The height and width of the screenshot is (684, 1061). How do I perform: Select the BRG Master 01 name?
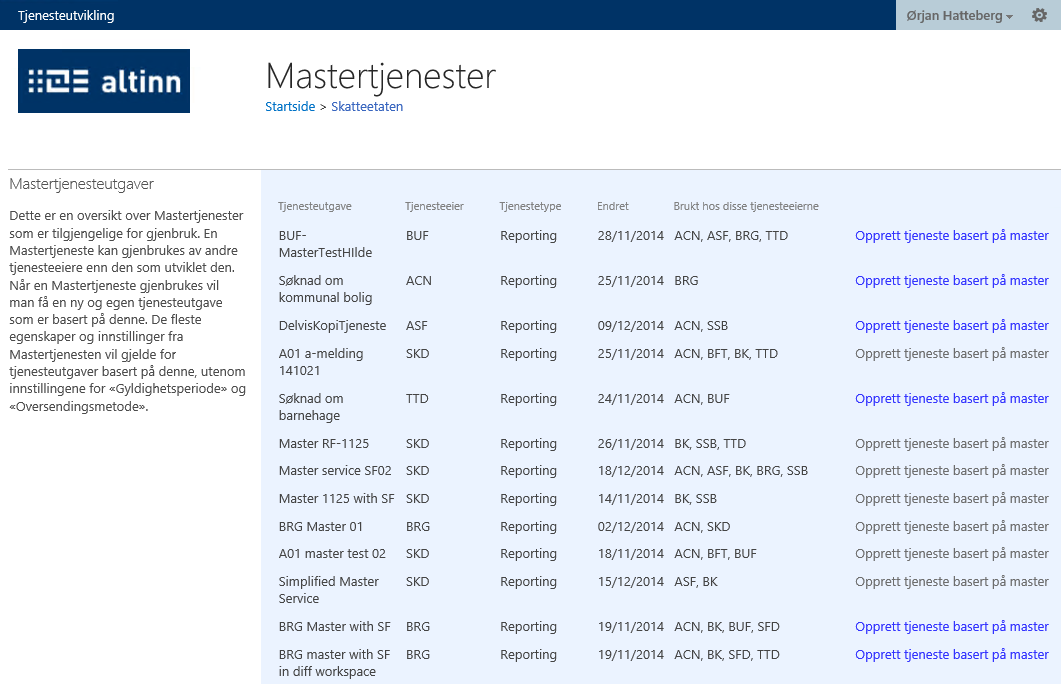coord(321,526)
